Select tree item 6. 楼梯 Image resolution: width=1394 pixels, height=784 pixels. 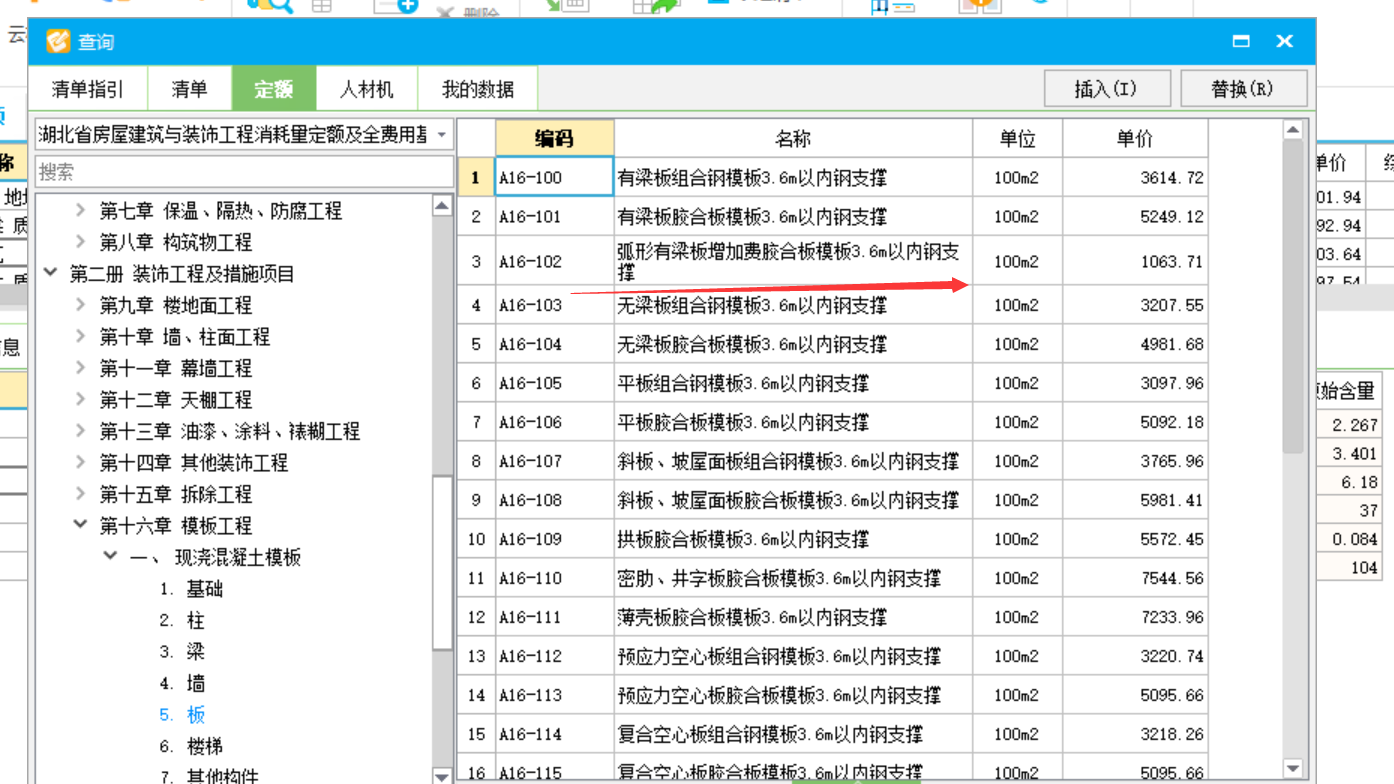click(191, 747)
